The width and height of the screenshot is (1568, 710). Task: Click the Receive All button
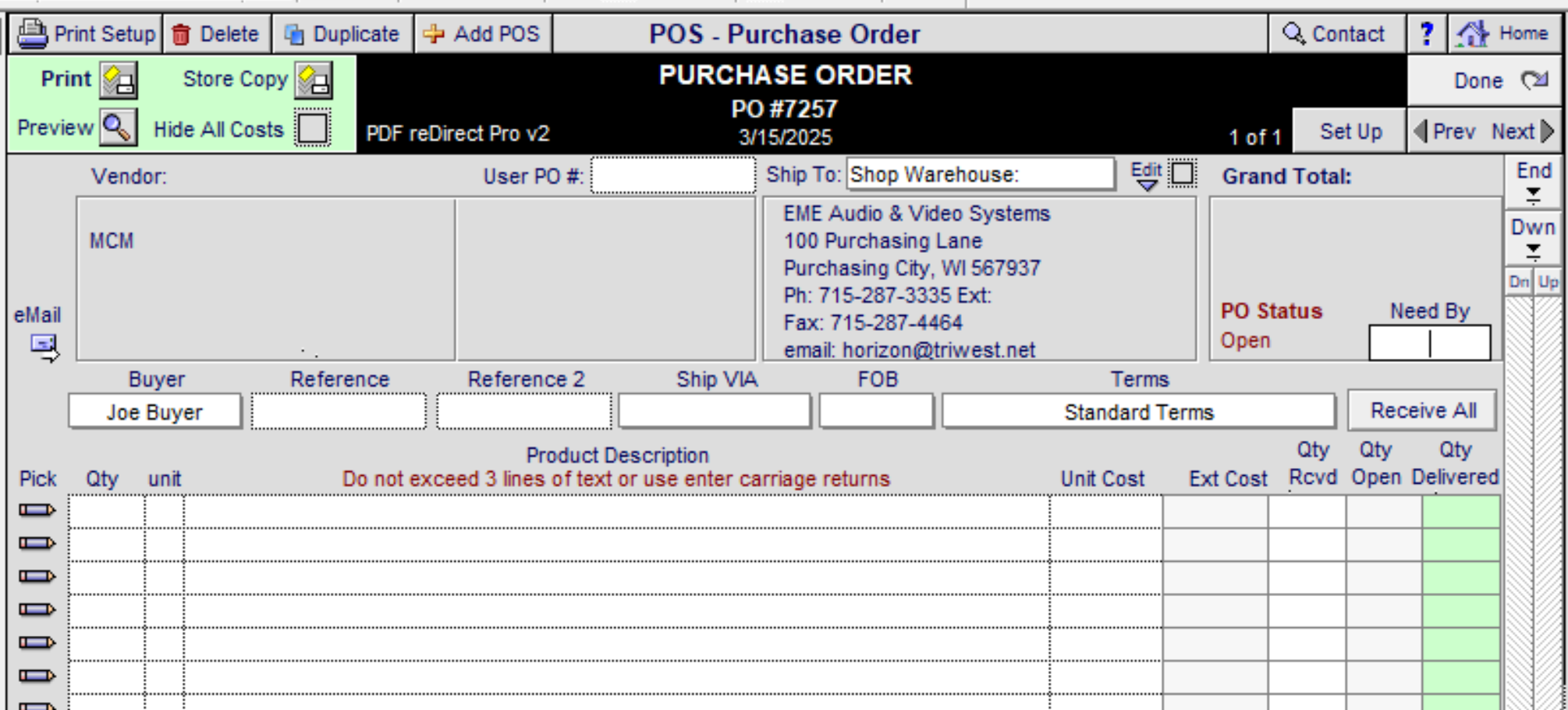click(1423, 410)
